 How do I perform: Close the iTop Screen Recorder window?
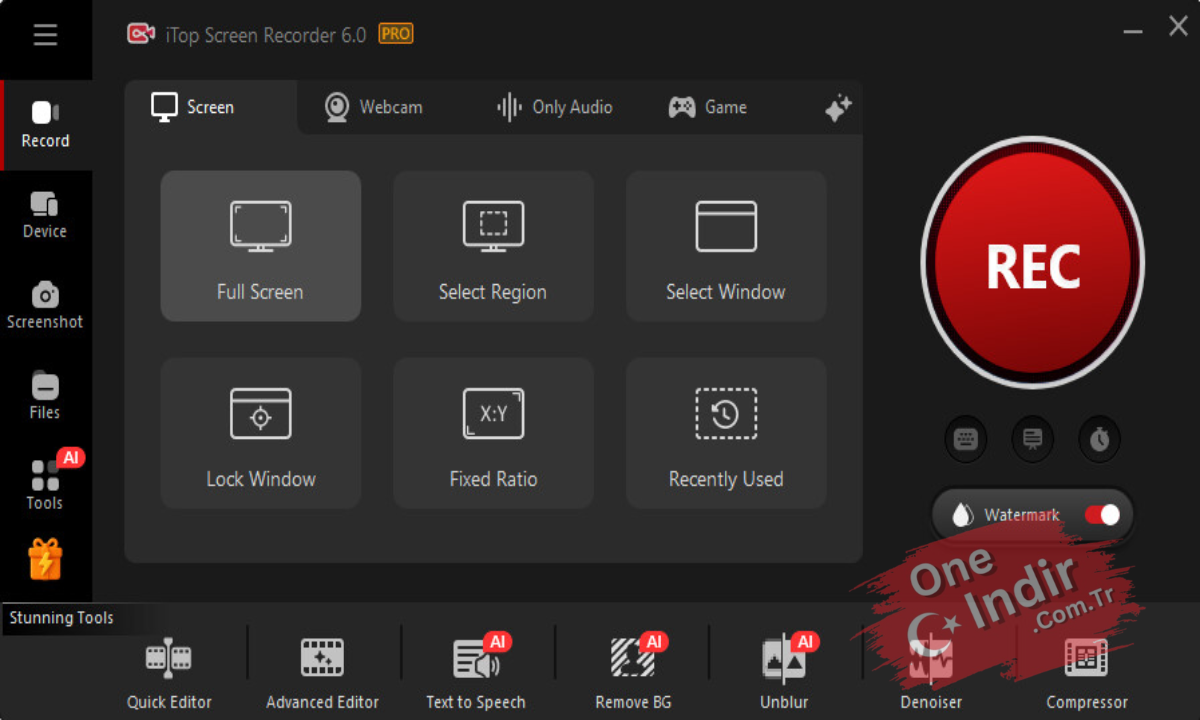(x=1178, y=28)
